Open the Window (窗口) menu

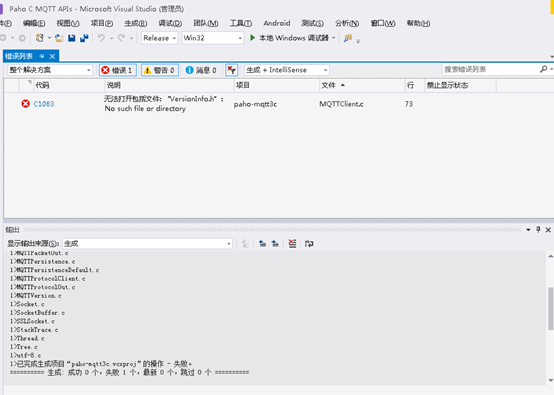383,23
